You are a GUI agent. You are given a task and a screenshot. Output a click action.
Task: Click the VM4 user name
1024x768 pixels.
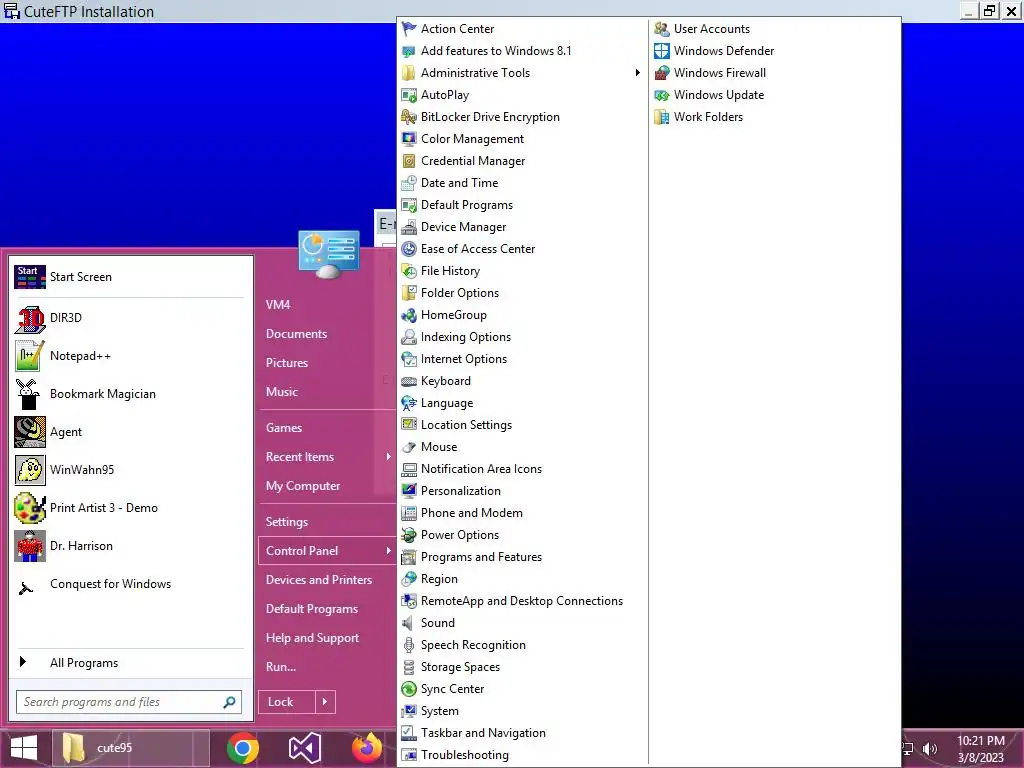[x=328, y=304]
